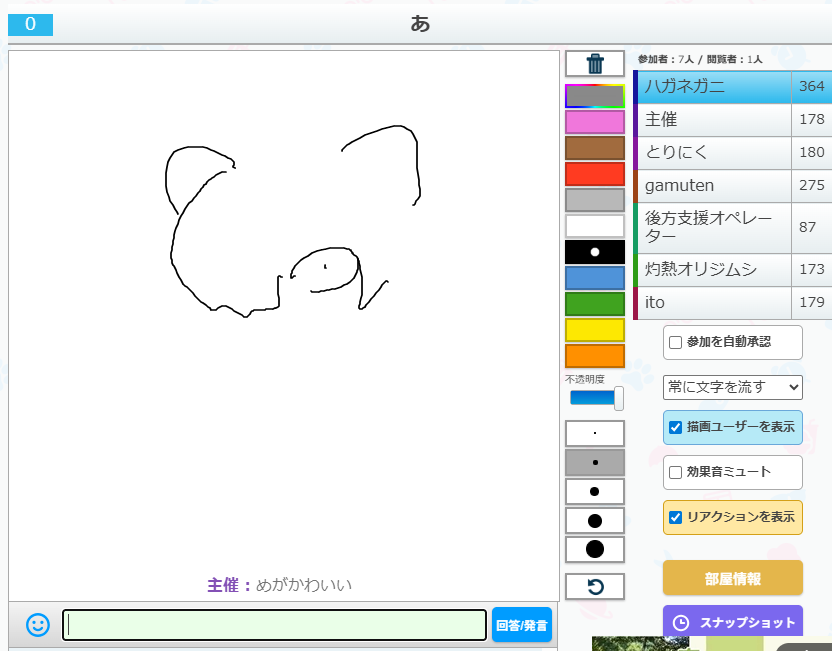Select the black color with white dot
Viewport: 832px width, 651px height.
[595, 252]
